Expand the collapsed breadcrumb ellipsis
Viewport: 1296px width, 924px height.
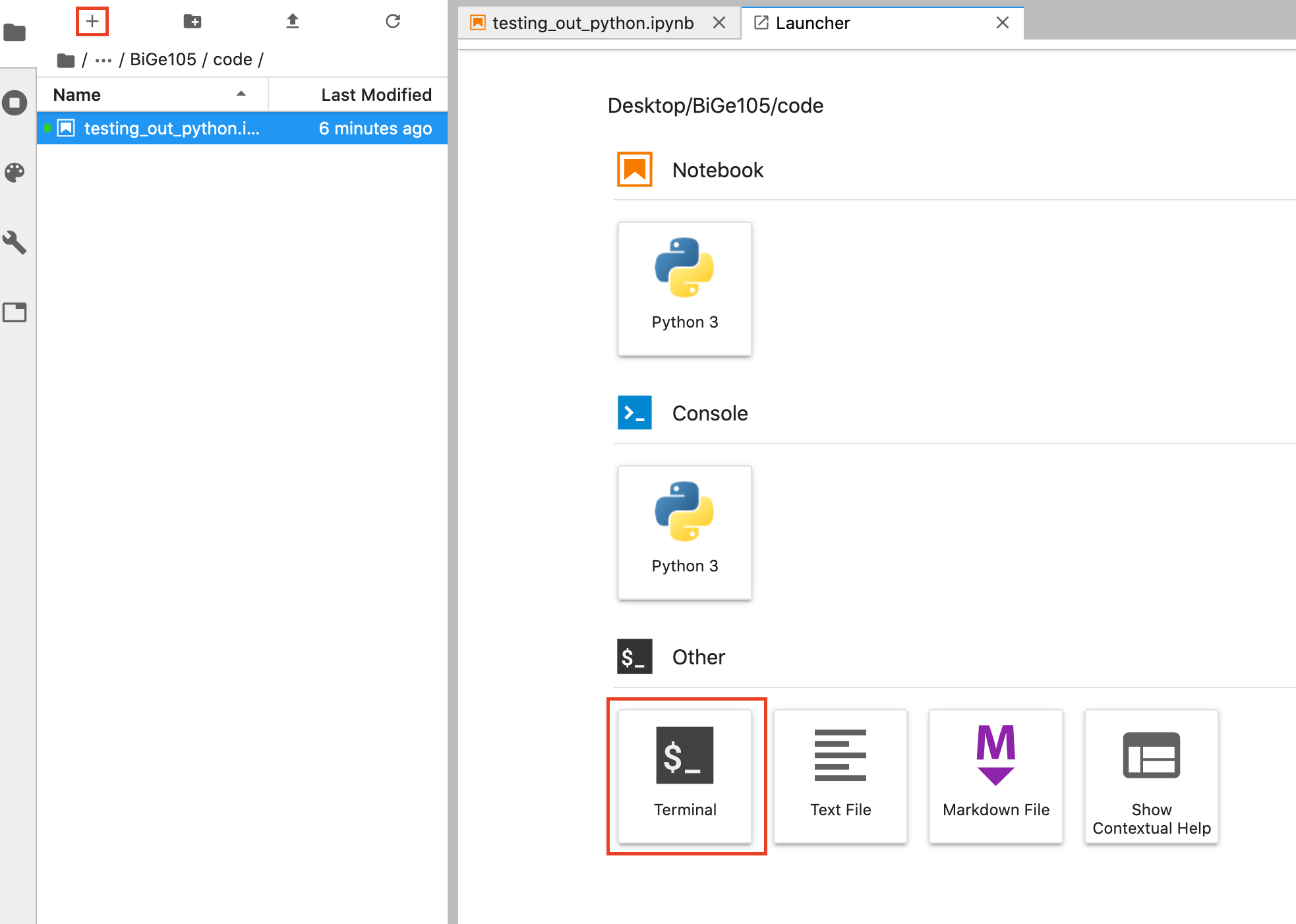(103, 60)
